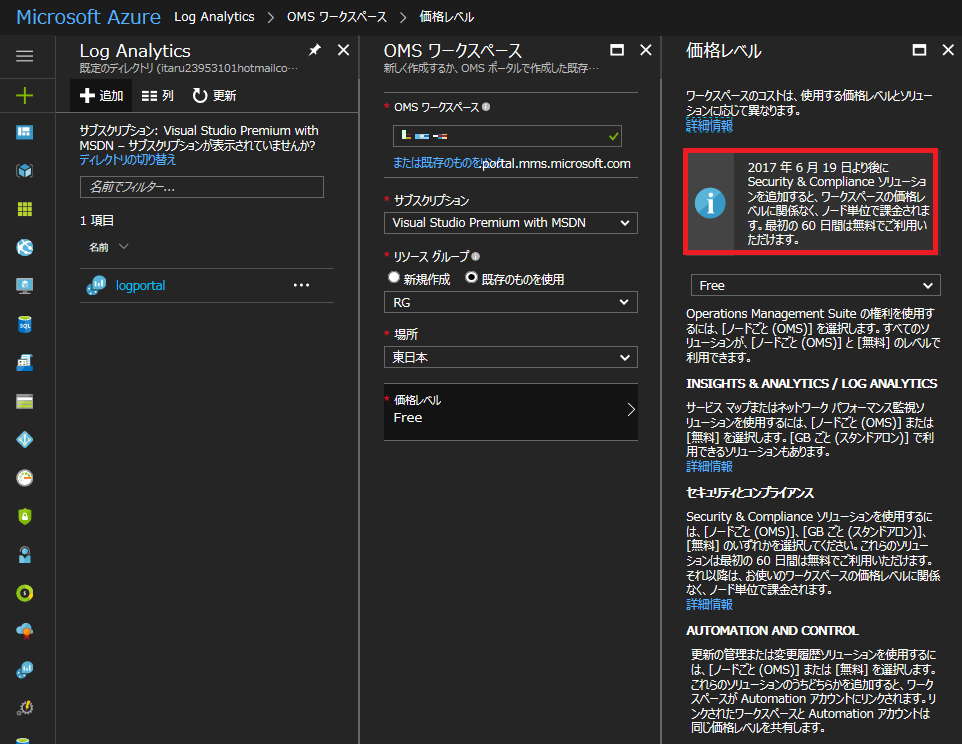Click the ディレクトリの切り替え link
This screenshot has height=744, width=962.
[x=128, y=159]
